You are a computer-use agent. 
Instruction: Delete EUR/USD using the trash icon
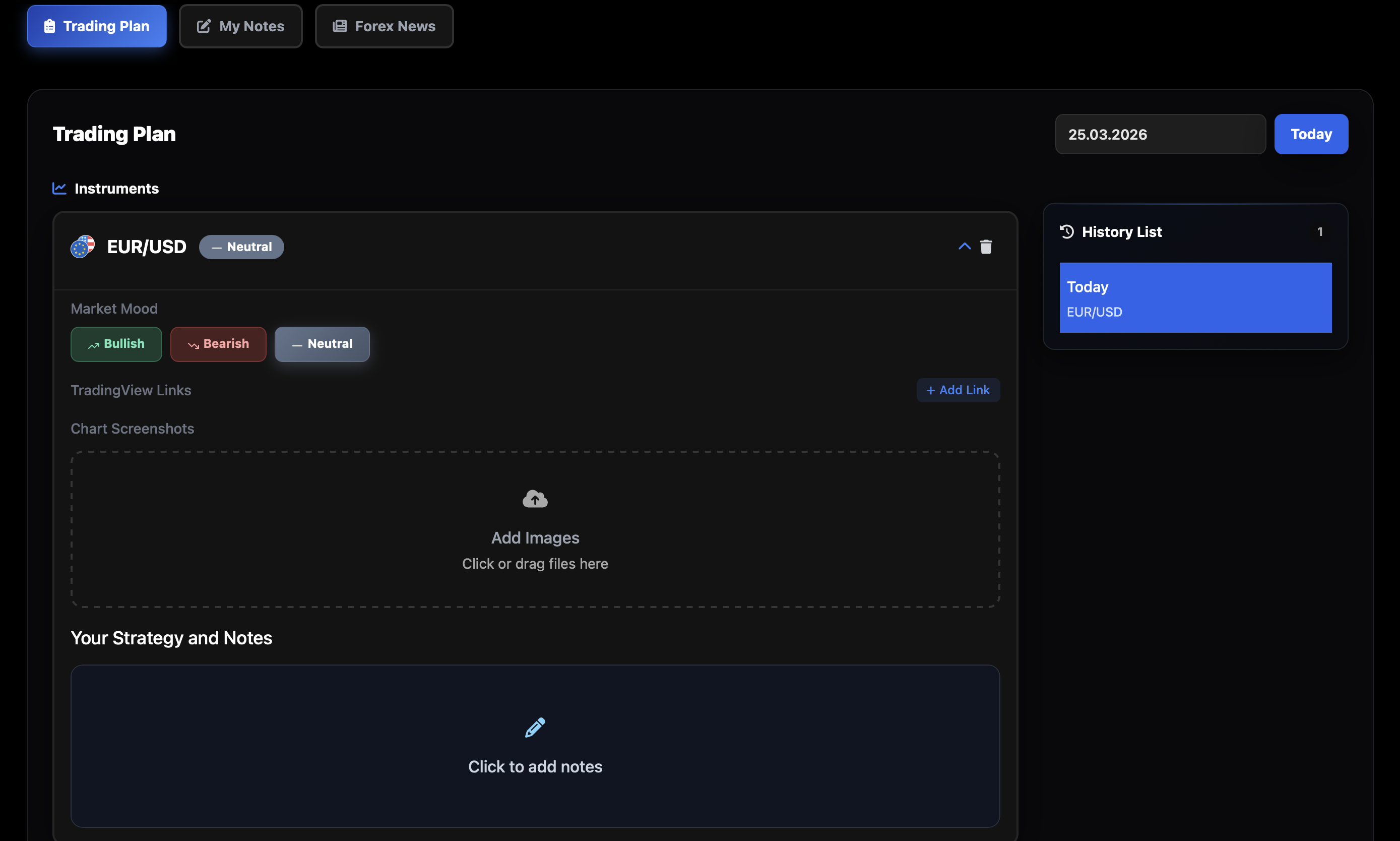click(986, 247)
